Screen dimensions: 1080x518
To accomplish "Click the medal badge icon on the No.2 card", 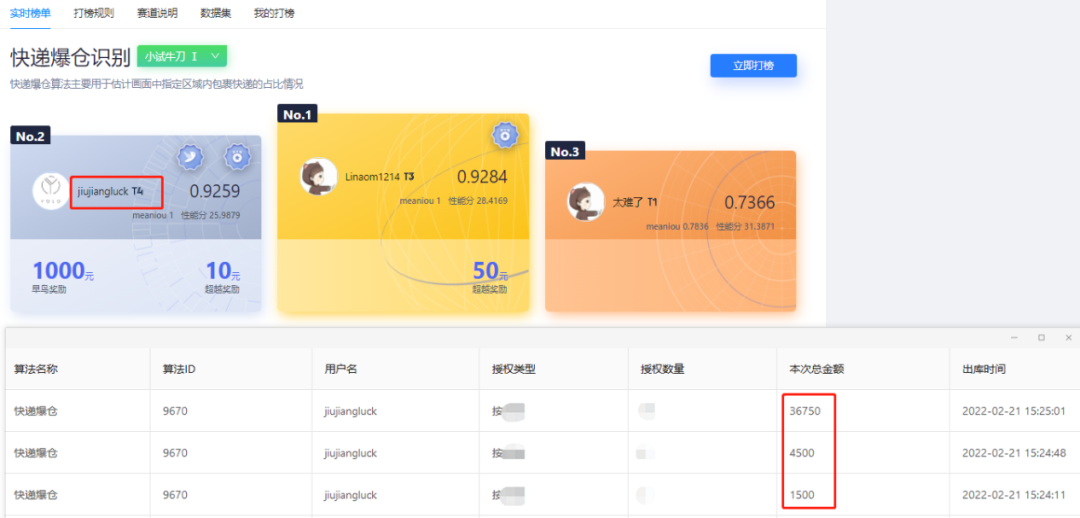I will click(238, 157).
